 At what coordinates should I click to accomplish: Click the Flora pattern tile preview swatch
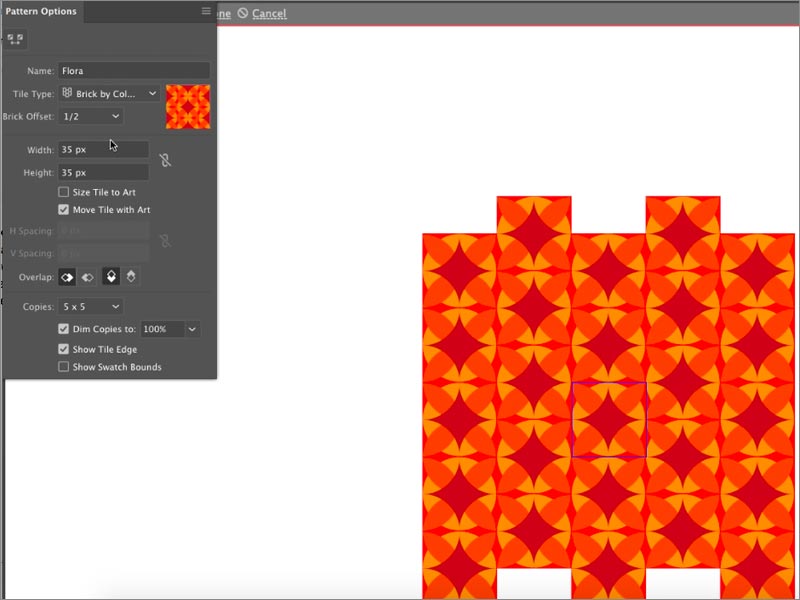[x=188, y=106]
